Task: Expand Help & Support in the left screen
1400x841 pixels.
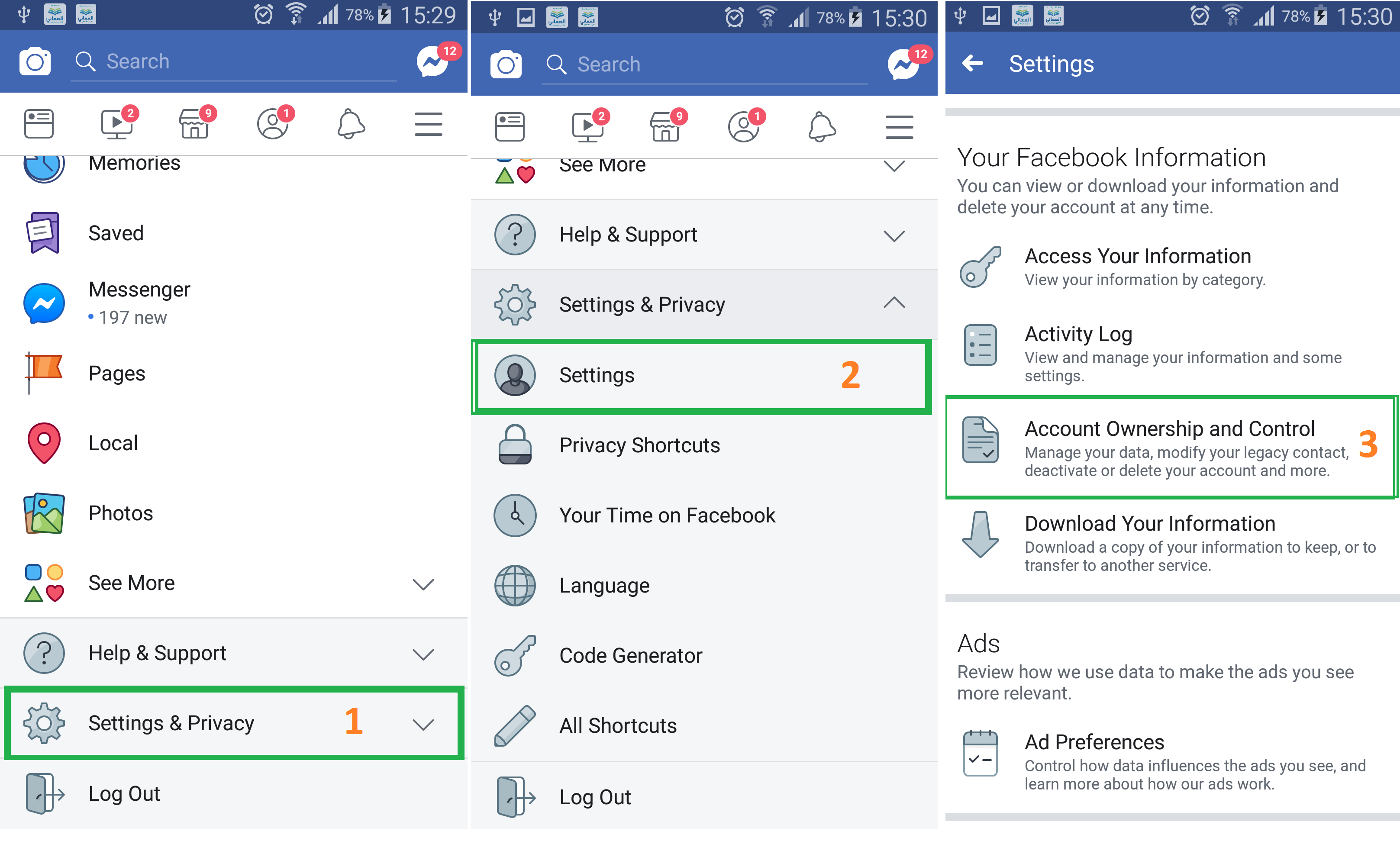Action: click(x=233, y=654)
